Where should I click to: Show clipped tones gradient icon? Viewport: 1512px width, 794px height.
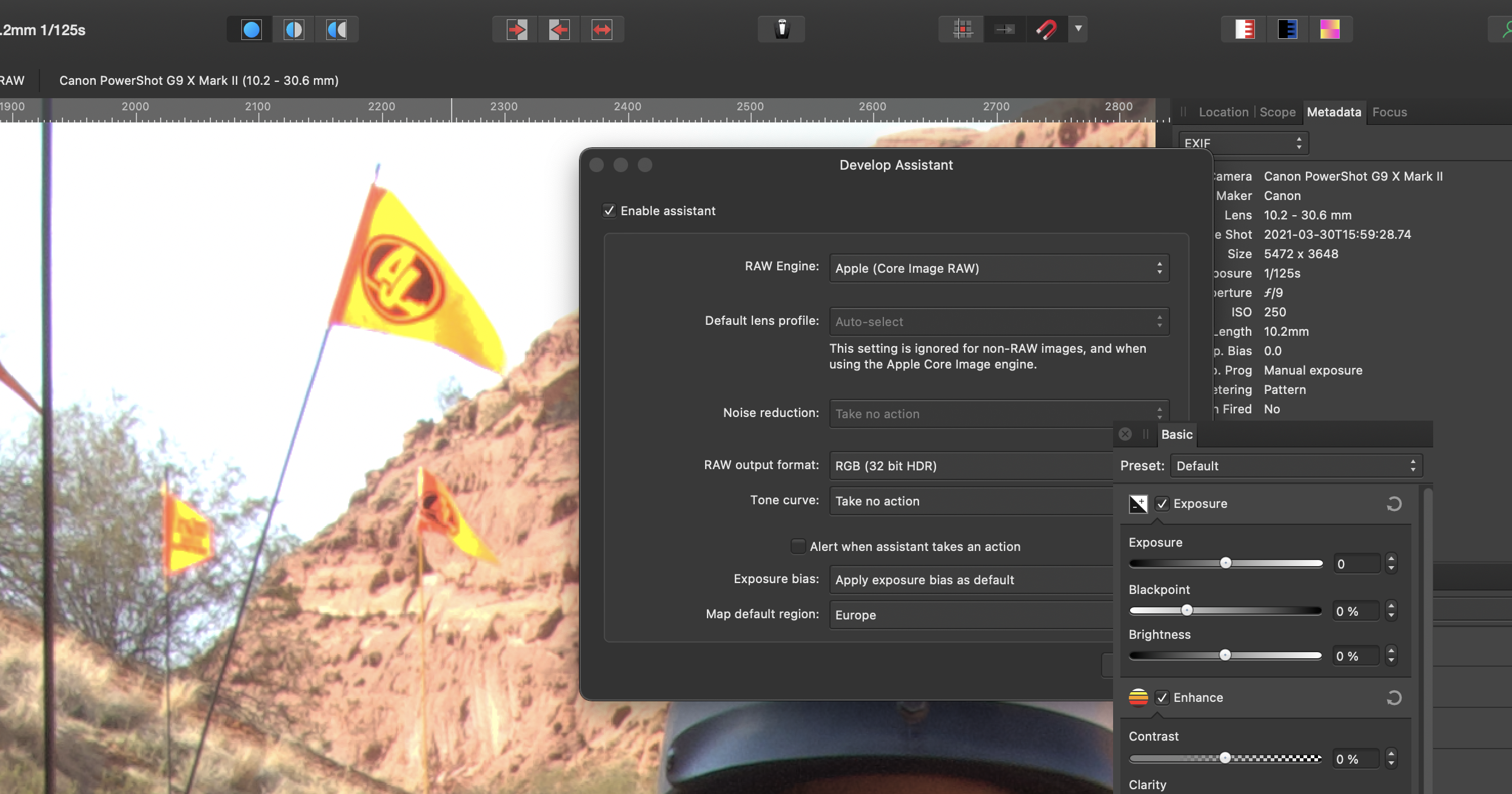(x=1330, y=29)
